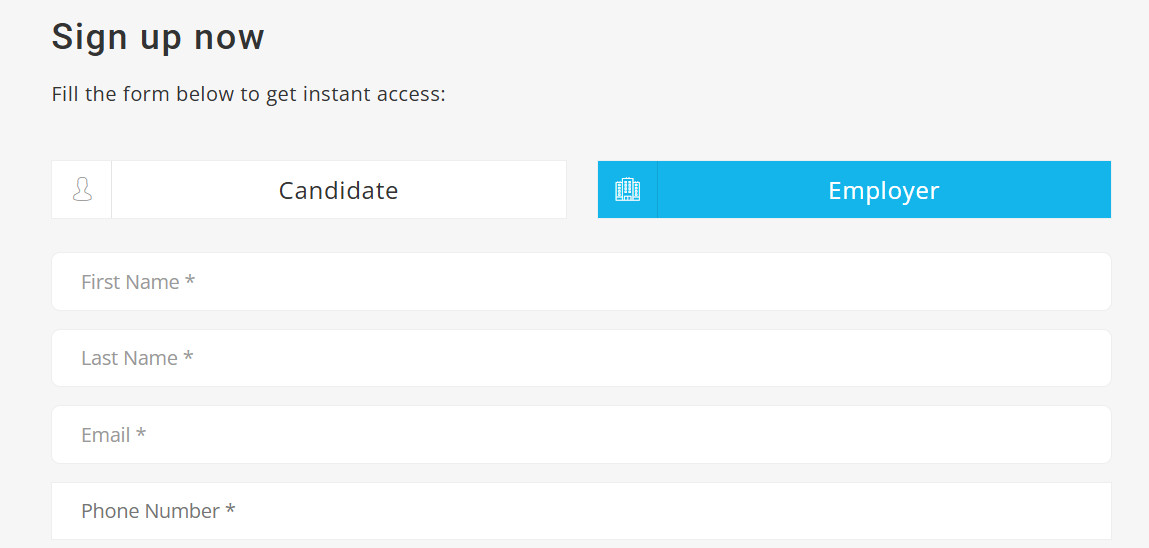Select the Candidate account type
The height and width of the screenshot is (548, 1149).
pos(309,190)
